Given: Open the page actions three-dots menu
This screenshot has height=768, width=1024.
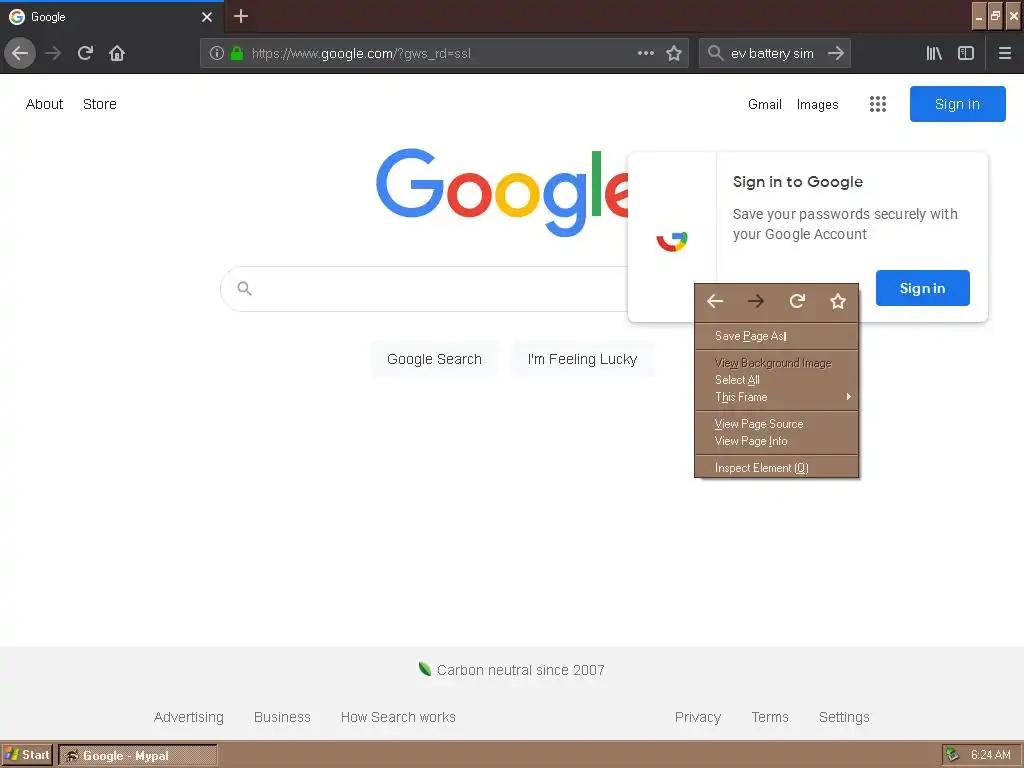Looking at the screenshot, I should 645,53.
